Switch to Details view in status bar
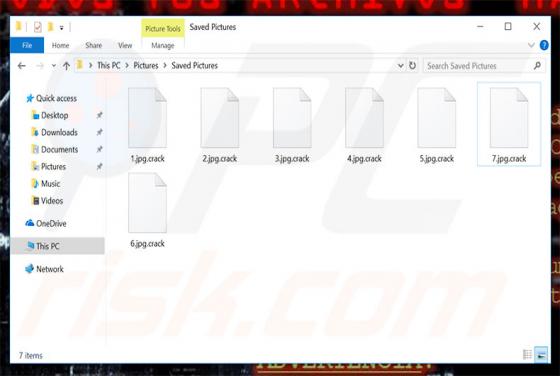 pos(527,355)
